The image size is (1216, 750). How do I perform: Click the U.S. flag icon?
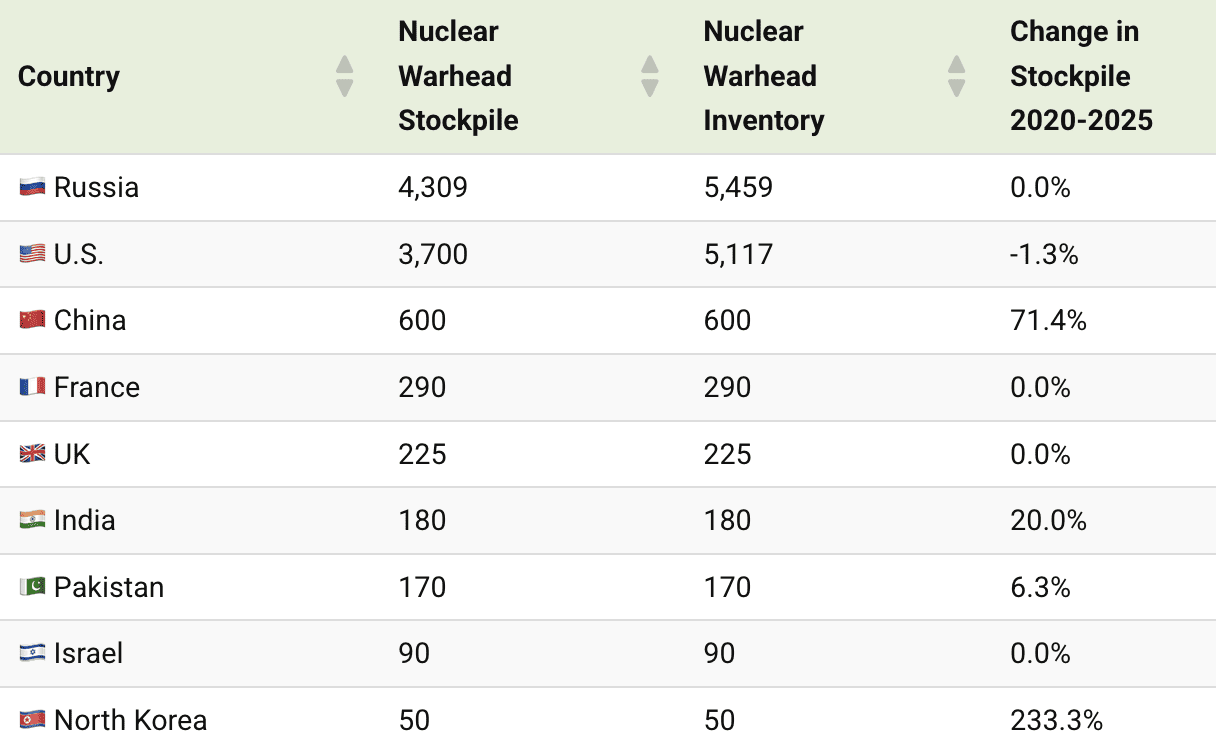point(32,254)
